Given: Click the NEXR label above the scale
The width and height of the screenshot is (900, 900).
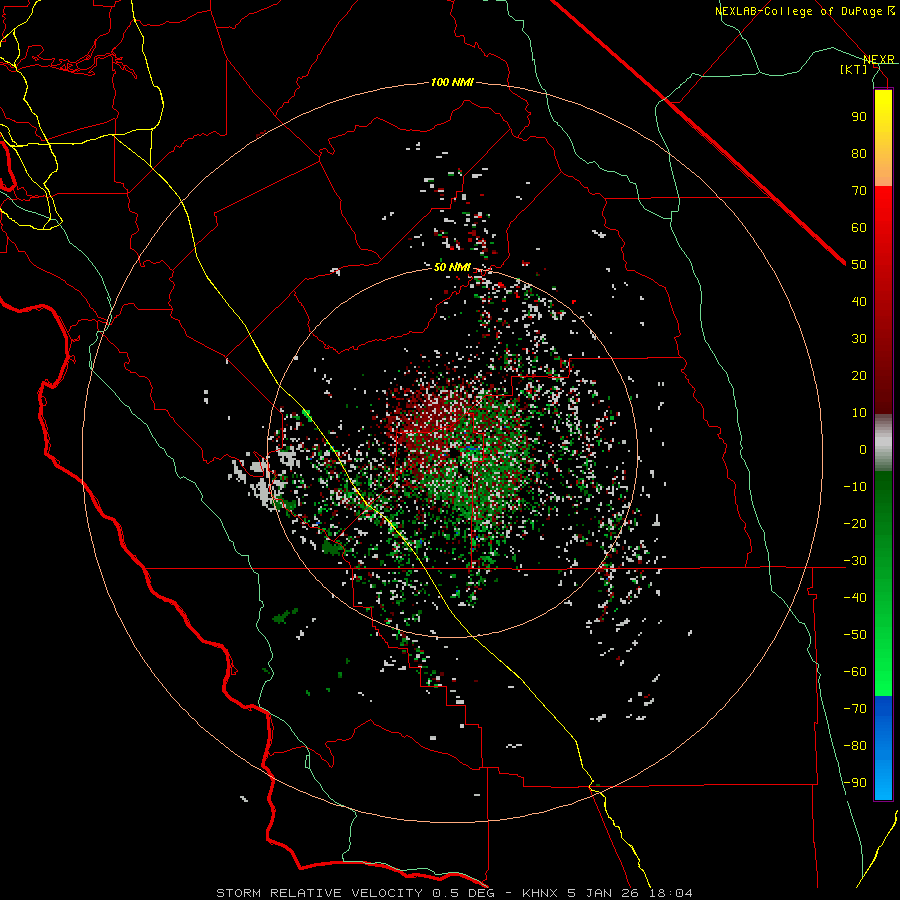Looking at the screenshot, I should point(878,59).
